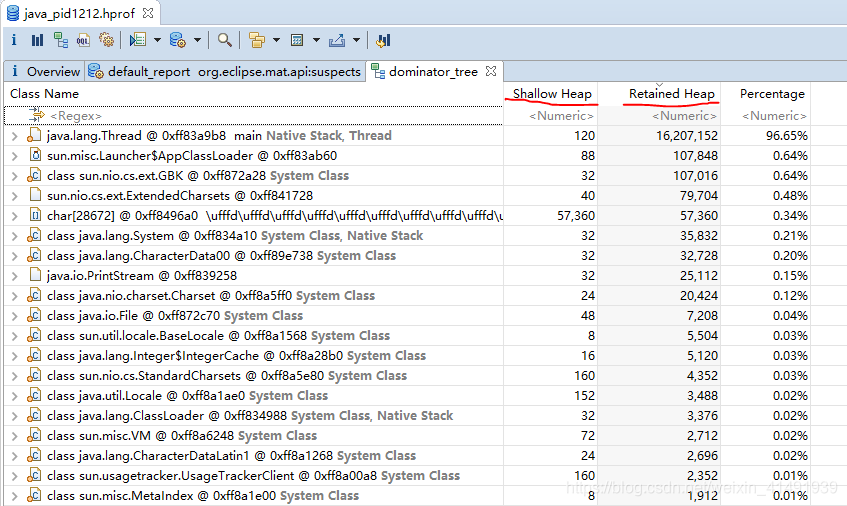Viewport: 847px width, 506px height.
Task: Select the class java.lang.CharacterDataLatin1 row
Action: pyautogui.click(x=408, y=455)
